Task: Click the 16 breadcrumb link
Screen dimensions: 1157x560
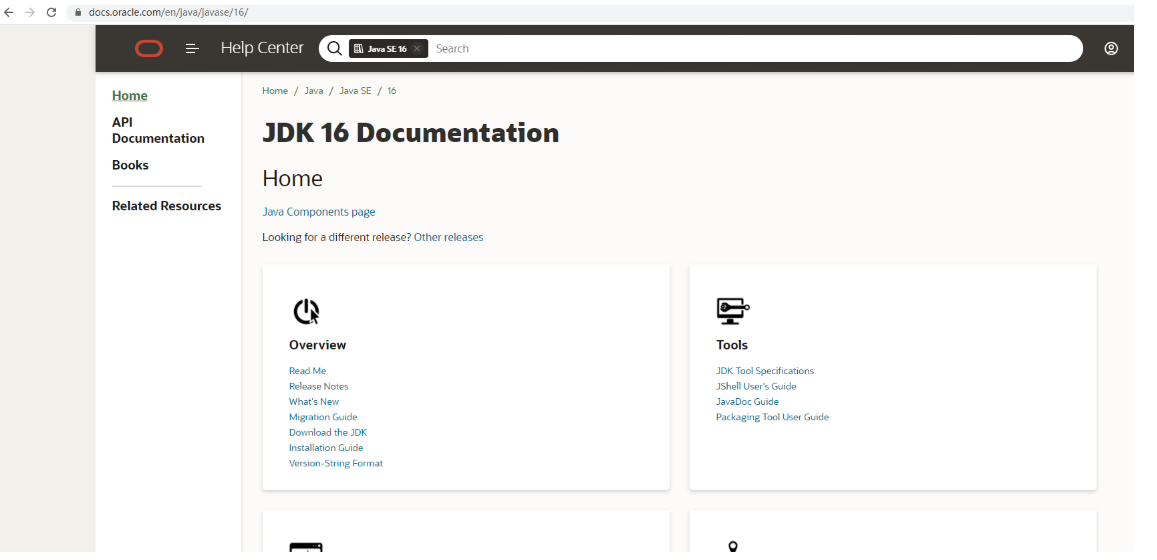Action: click(392, 91)
